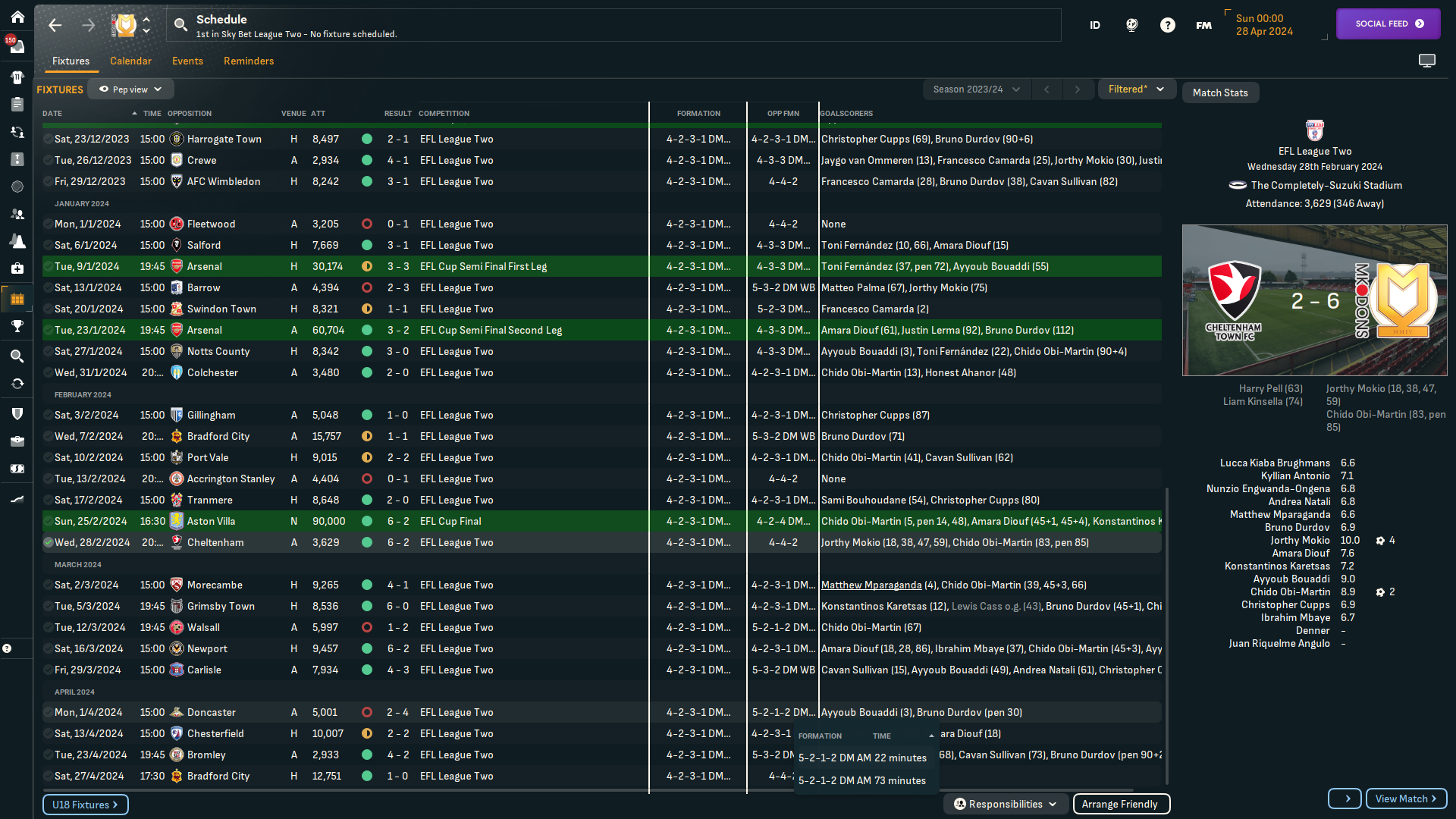
Task: Open the Club Info shield icon
Action: (17, 413)
